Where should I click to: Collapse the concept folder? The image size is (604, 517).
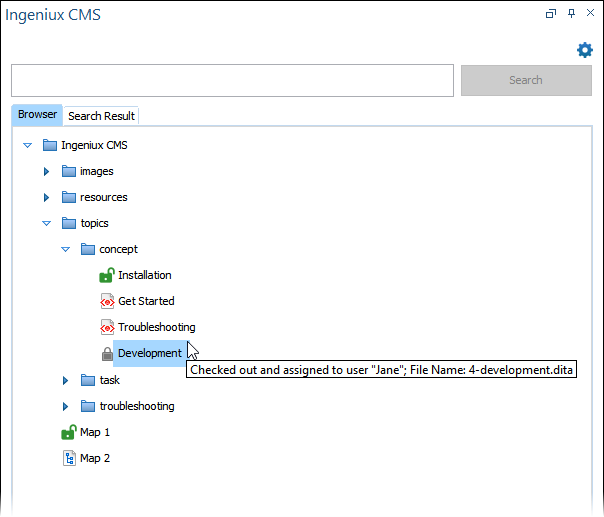[65, 250]
